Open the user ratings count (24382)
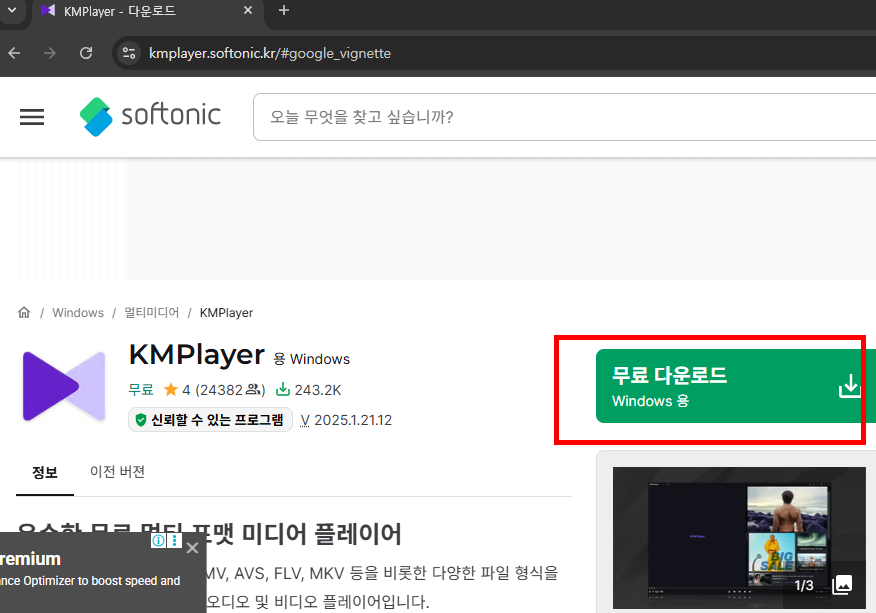The image size is (876, 613). click(230, 389)
